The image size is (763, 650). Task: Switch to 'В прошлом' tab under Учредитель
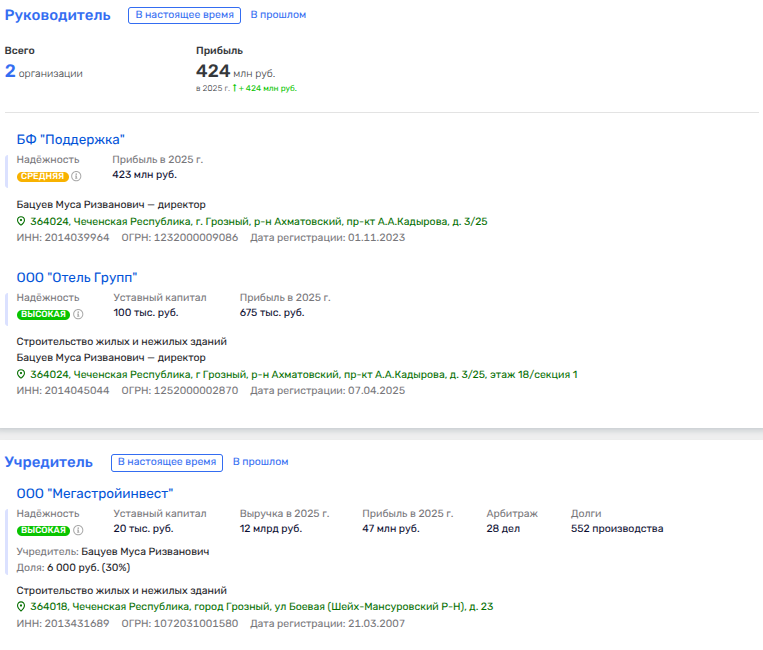(260, 462)
